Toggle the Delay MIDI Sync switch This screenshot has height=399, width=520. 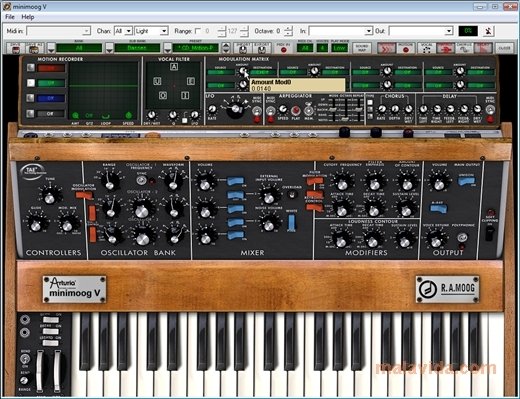[490, 109]
